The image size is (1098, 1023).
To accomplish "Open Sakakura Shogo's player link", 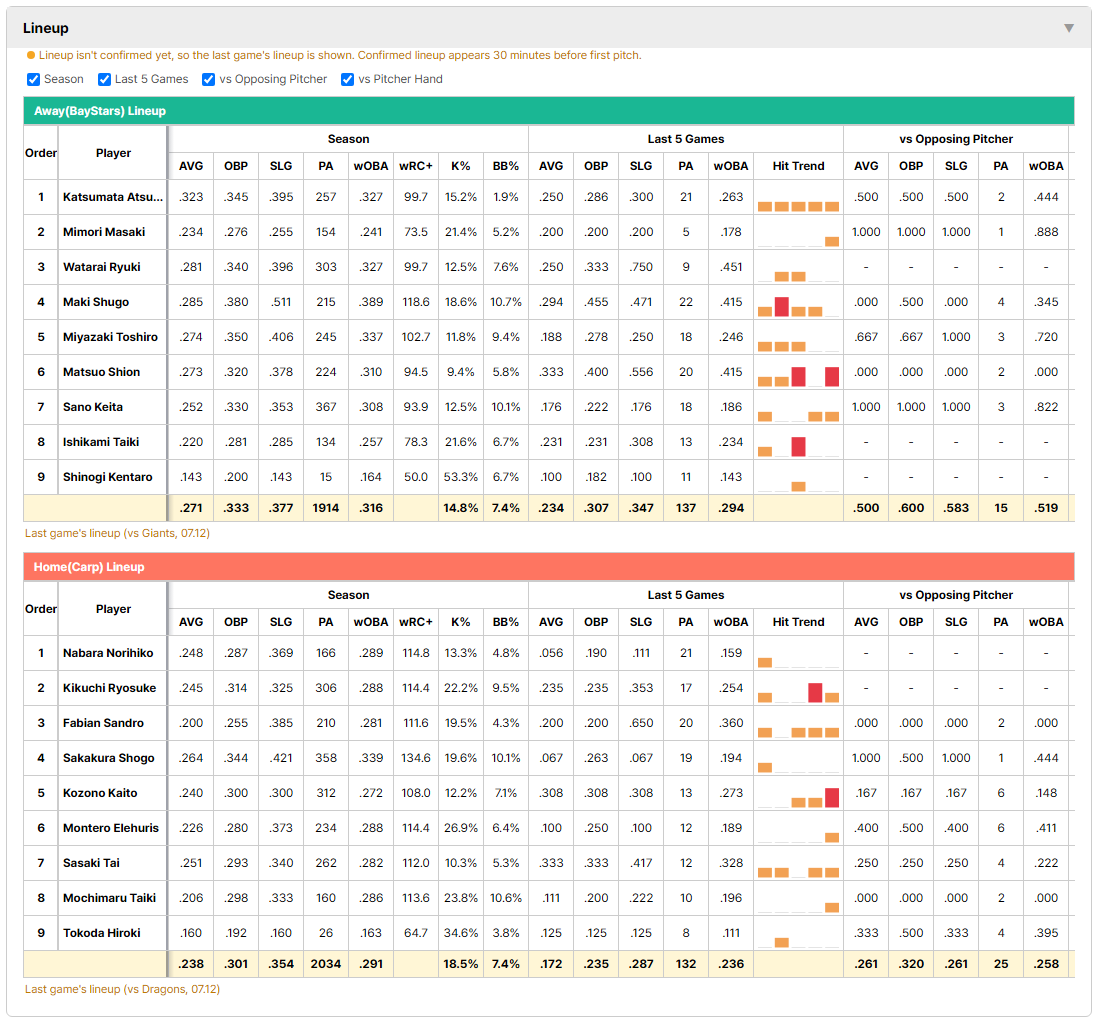I will tap(109, 758).
